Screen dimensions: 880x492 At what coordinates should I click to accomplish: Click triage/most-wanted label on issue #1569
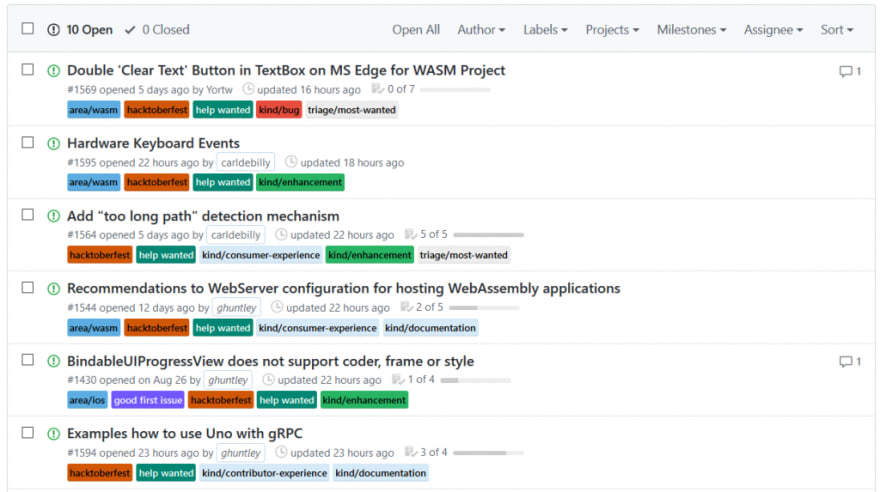pos(352,110)
